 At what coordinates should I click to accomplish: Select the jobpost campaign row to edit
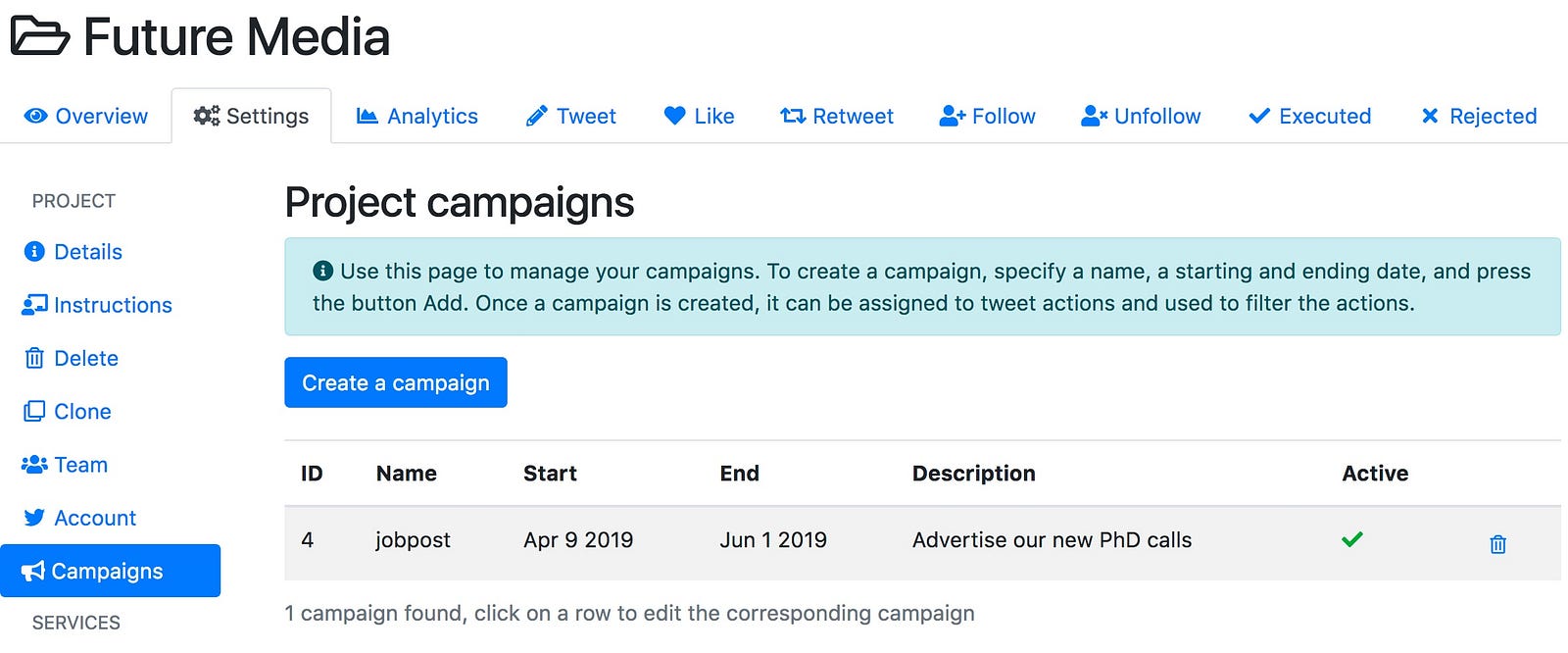(922, 542)
